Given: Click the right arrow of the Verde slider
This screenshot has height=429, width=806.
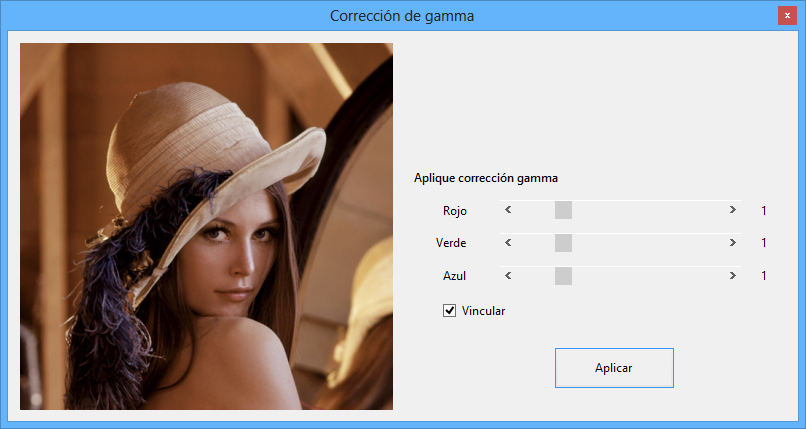Looking at the screenshot, I should coord(732,243).
